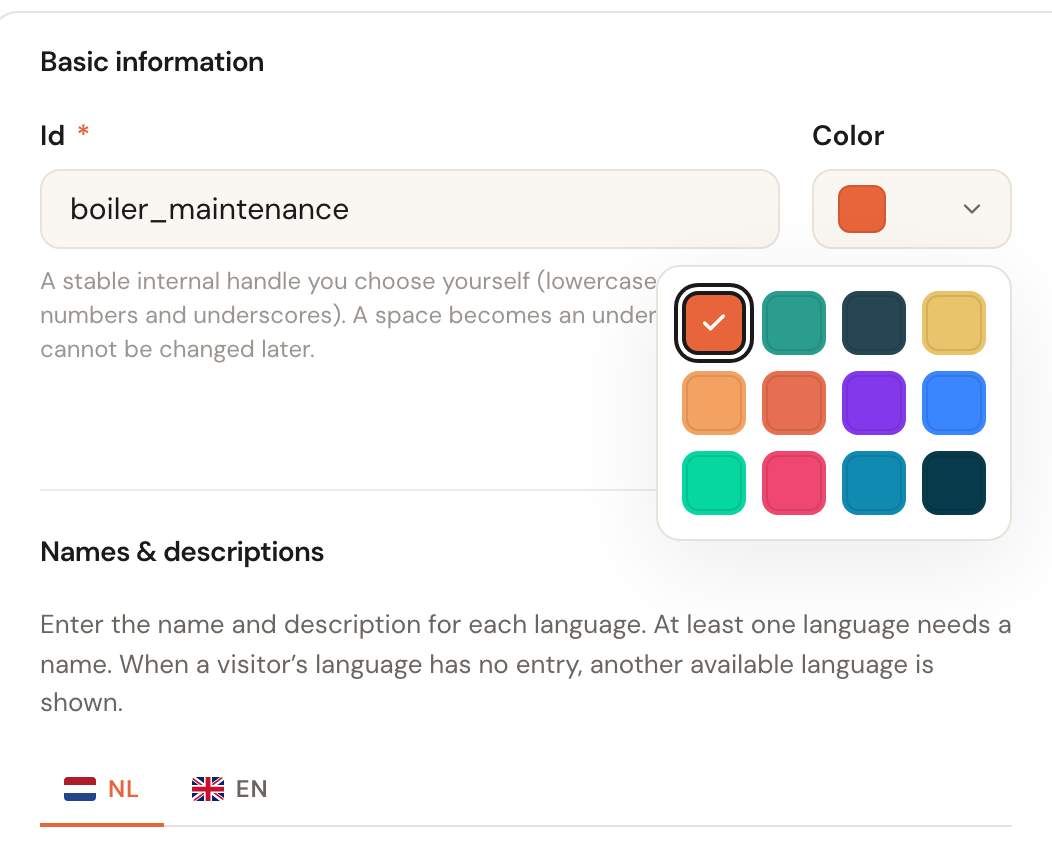Click the Basic information heading
Image resolution: width=1052 pixels, height=868 pixels.
(x=152, y=62)
